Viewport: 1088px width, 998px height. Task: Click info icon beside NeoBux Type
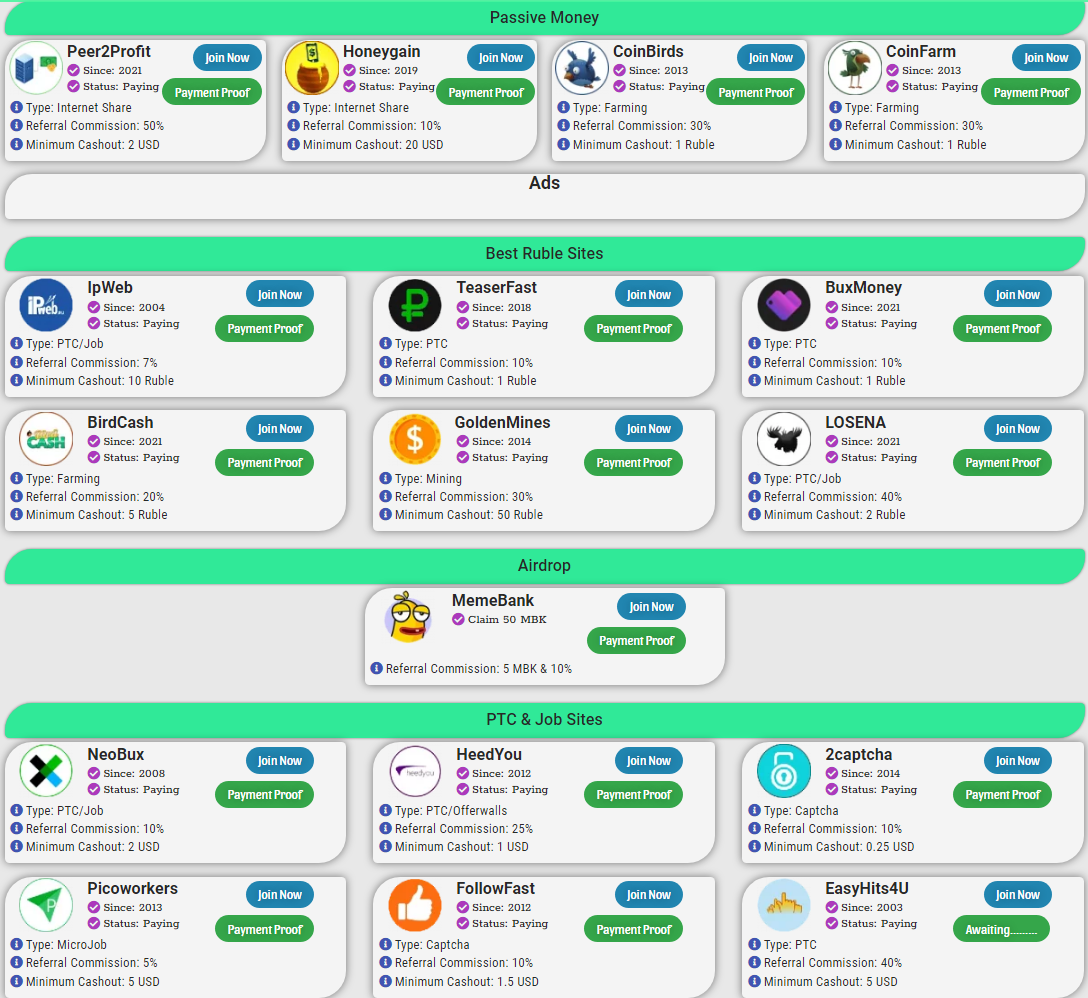click(17, 810)
